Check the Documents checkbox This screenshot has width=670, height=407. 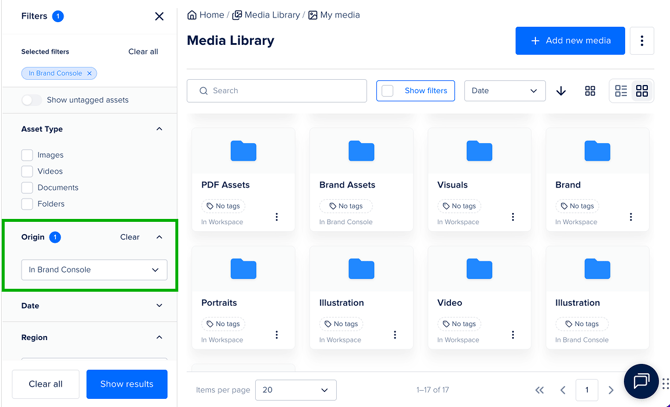(27, 187)
